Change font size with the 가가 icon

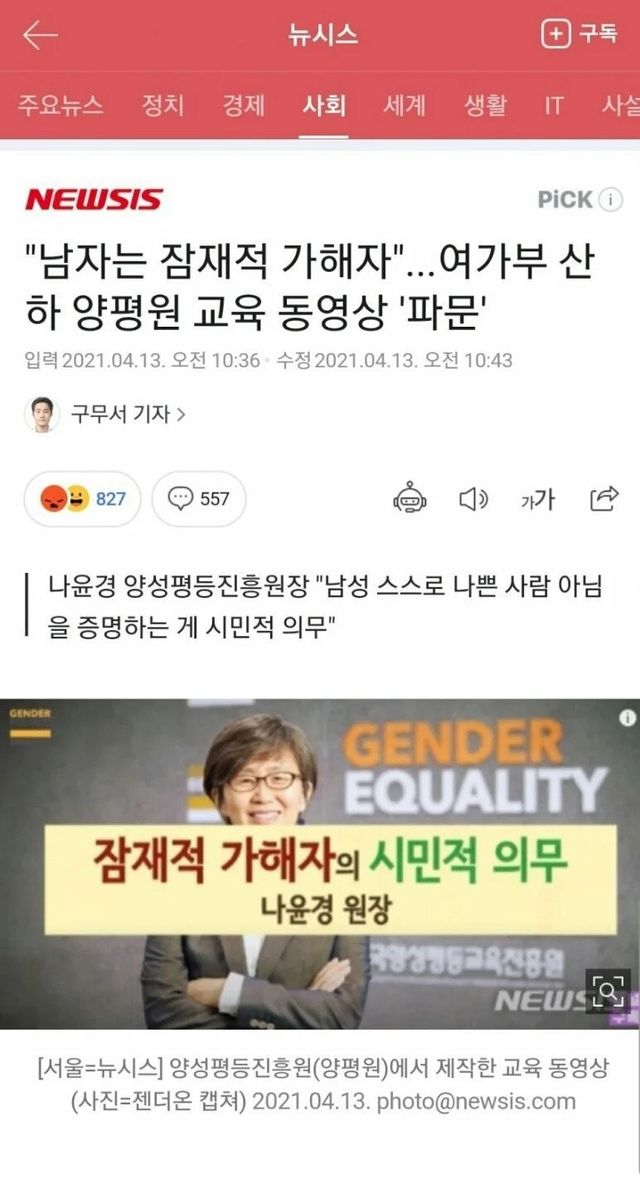point(538,500)
